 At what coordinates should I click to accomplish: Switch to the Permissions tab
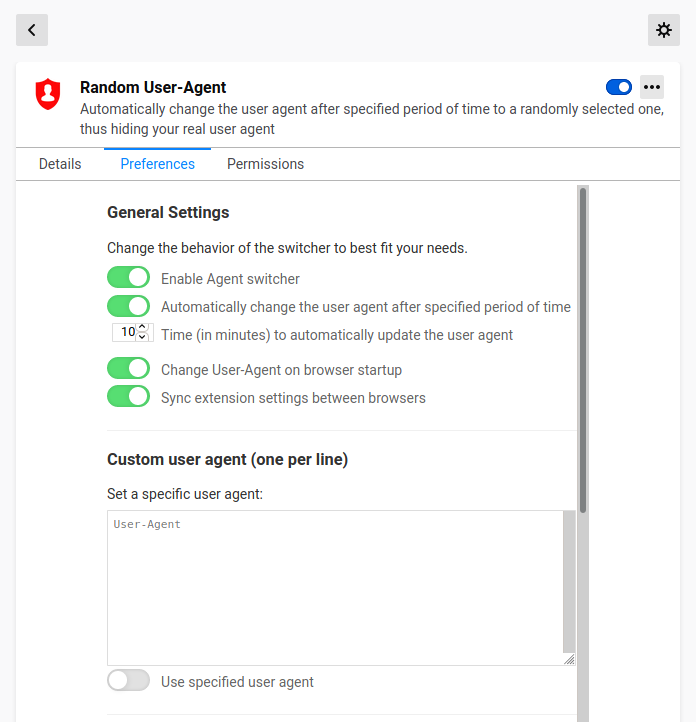click(265, 164)
